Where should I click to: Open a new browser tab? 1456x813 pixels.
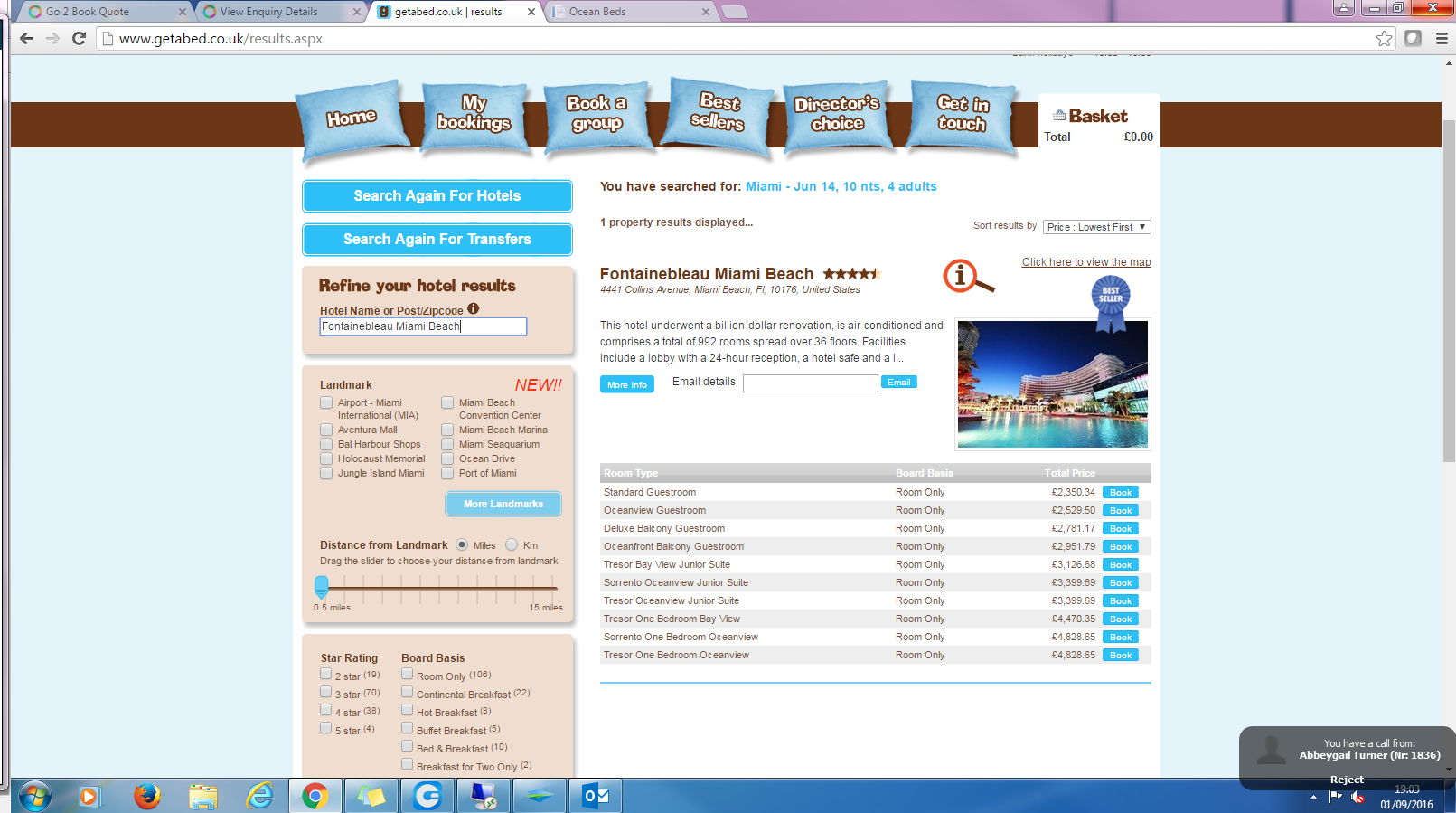coord(735,12)
